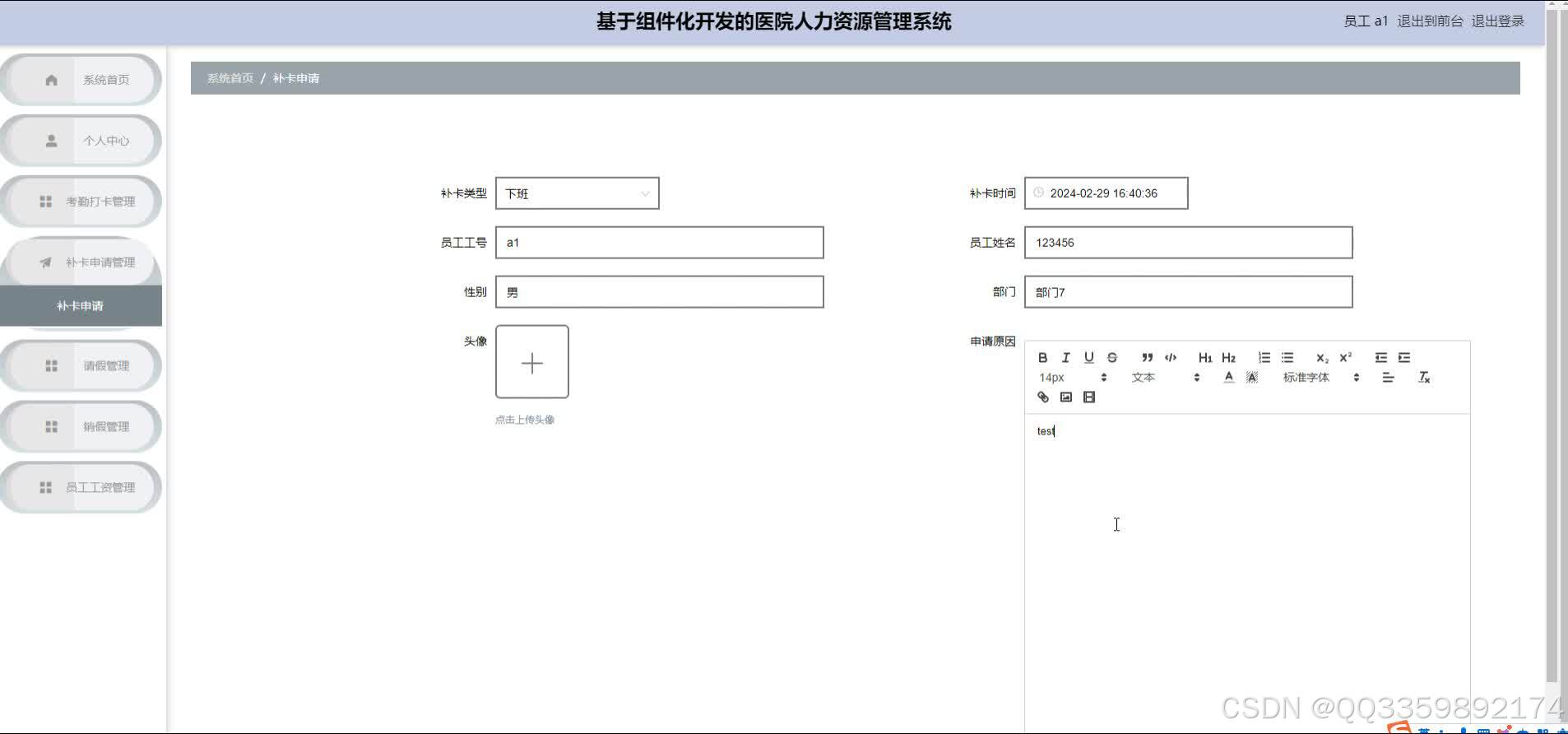Apply superscript formatting
Screen dimensions: 1568x734
pyautogui.click(x=1345, y=358)
